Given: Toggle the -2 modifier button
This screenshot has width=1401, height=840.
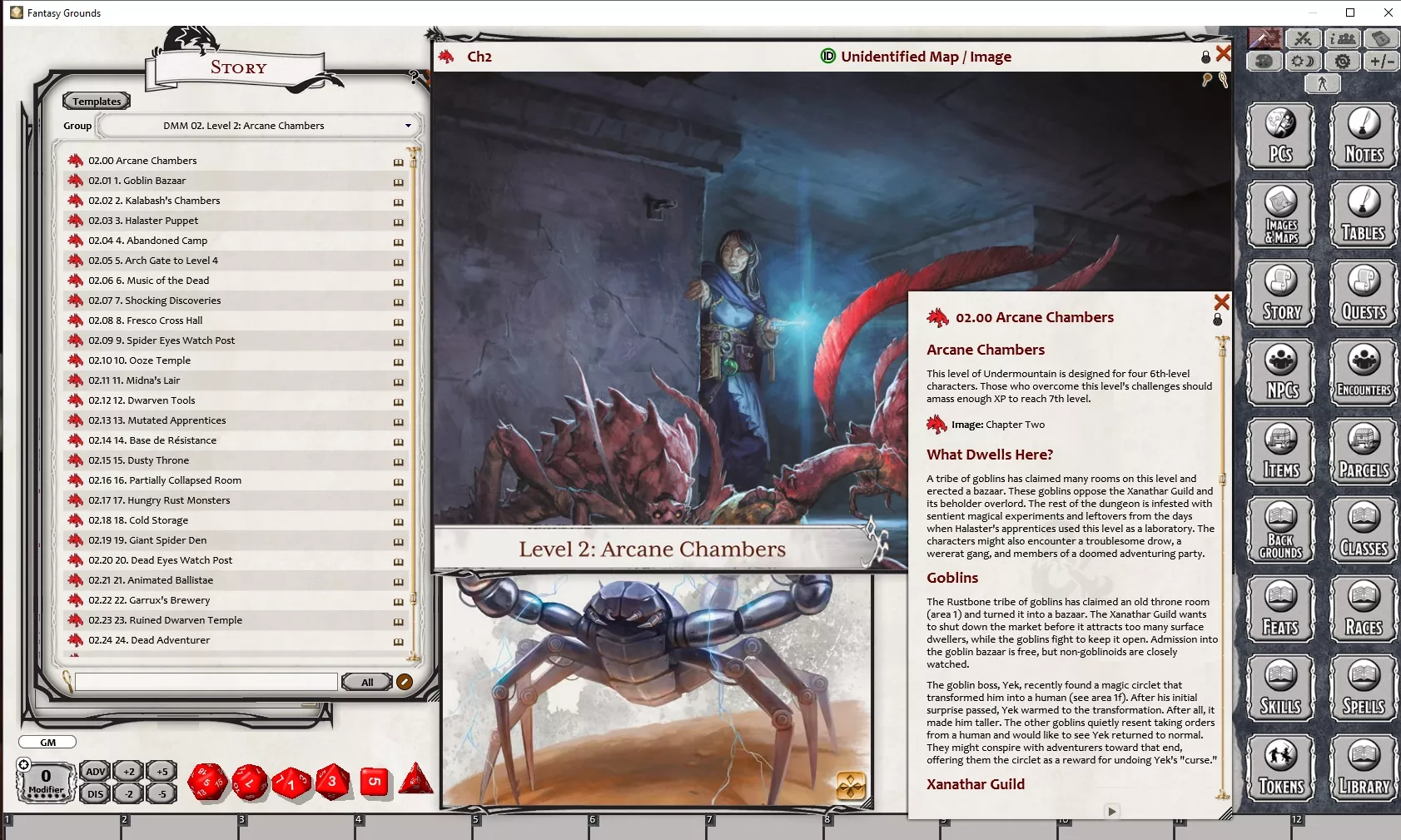Looking at the screenshot, I should coord(129,794).
